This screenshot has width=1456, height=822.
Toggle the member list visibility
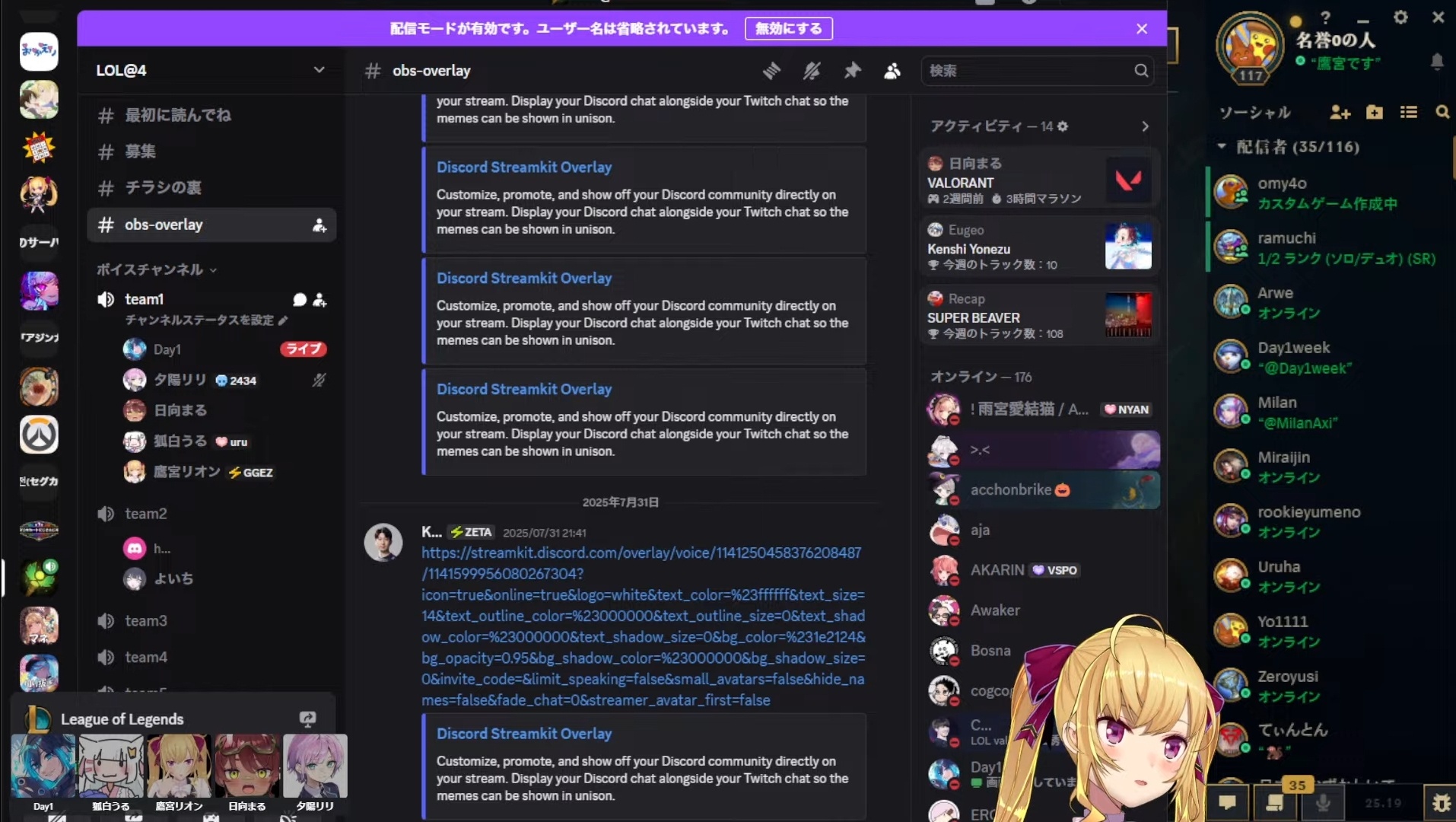[892, 71]
